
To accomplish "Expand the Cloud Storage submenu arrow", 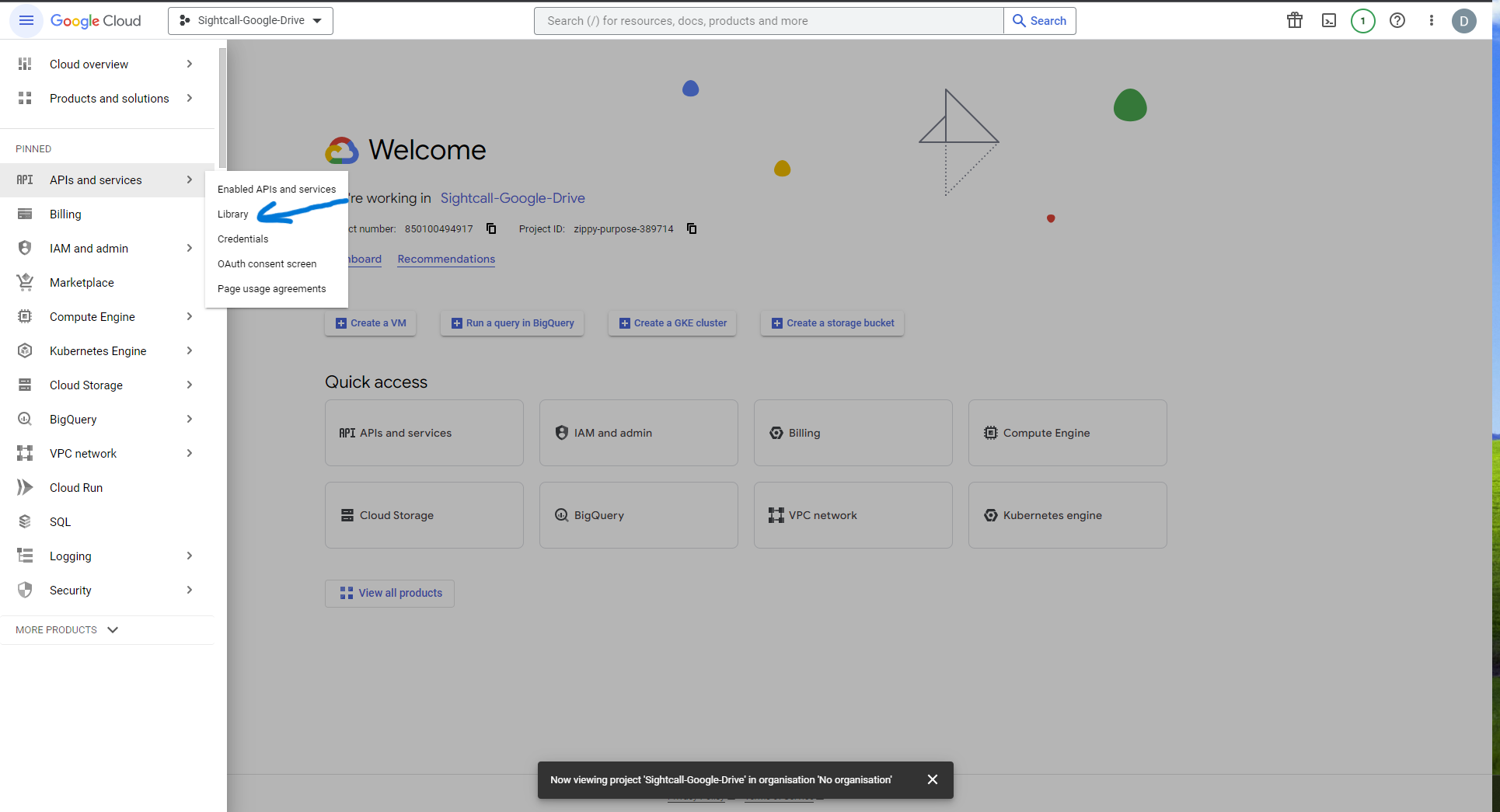I will pyautogui.click(x=189, y=385).
